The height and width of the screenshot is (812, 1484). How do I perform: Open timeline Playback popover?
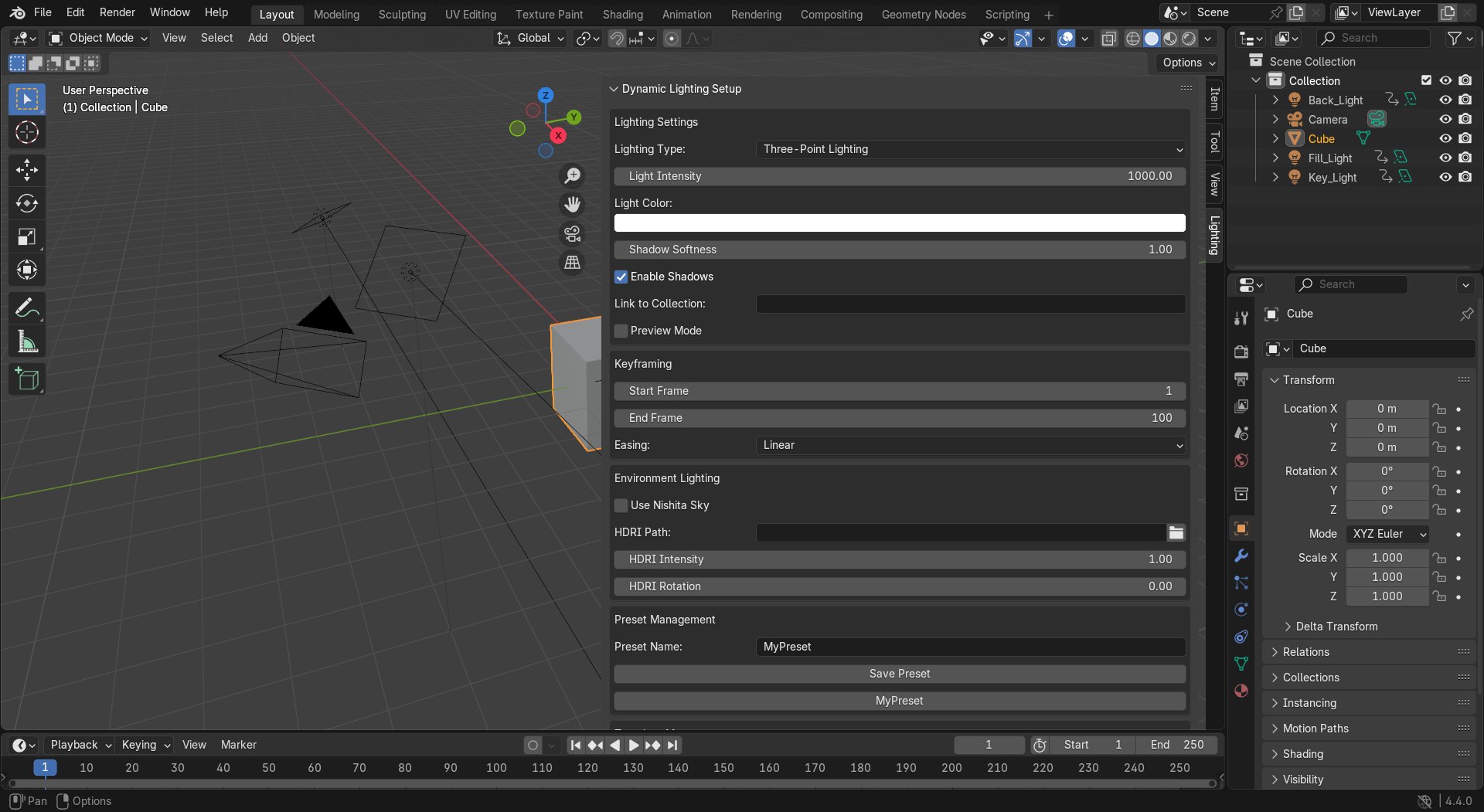(80, 745)
